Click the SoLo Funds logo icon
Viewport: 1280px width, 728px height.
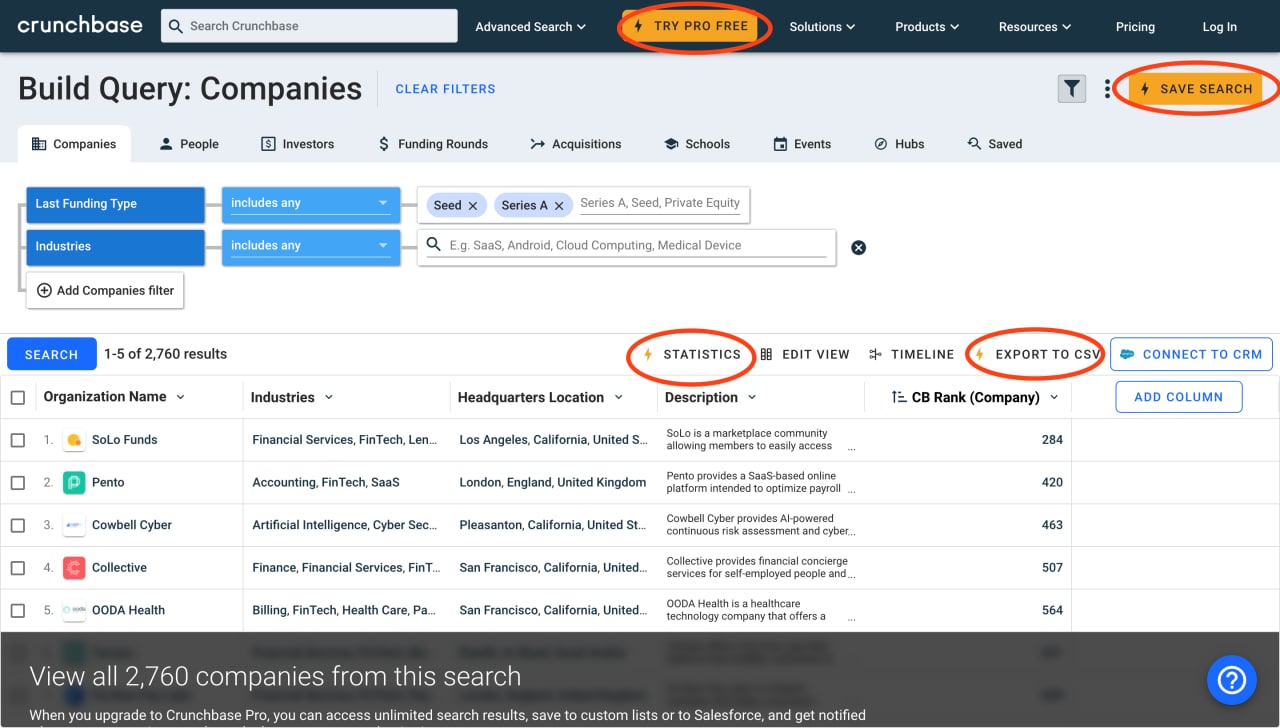coord(74,440)
